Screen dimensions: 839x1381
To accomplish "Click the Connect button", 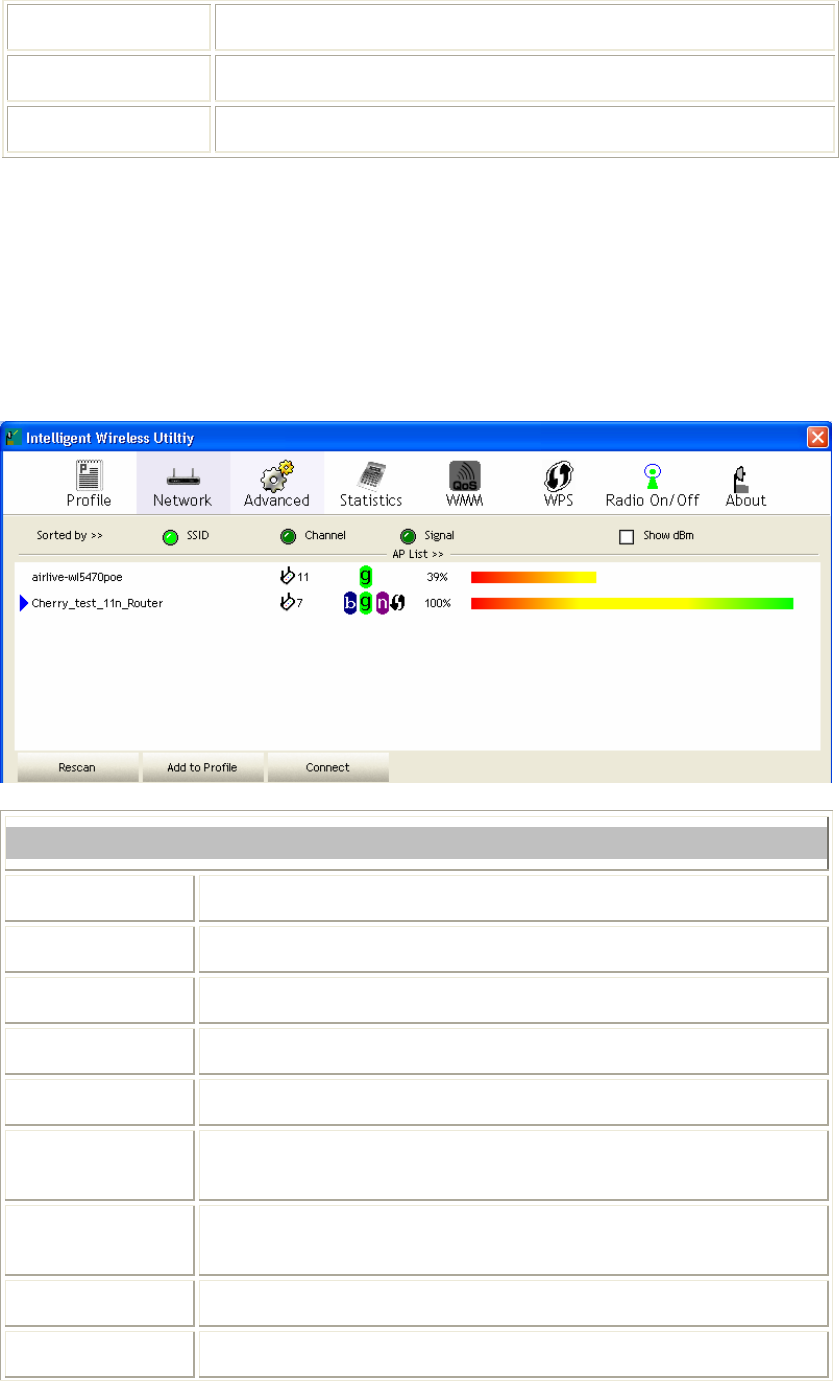I will 328,767.
